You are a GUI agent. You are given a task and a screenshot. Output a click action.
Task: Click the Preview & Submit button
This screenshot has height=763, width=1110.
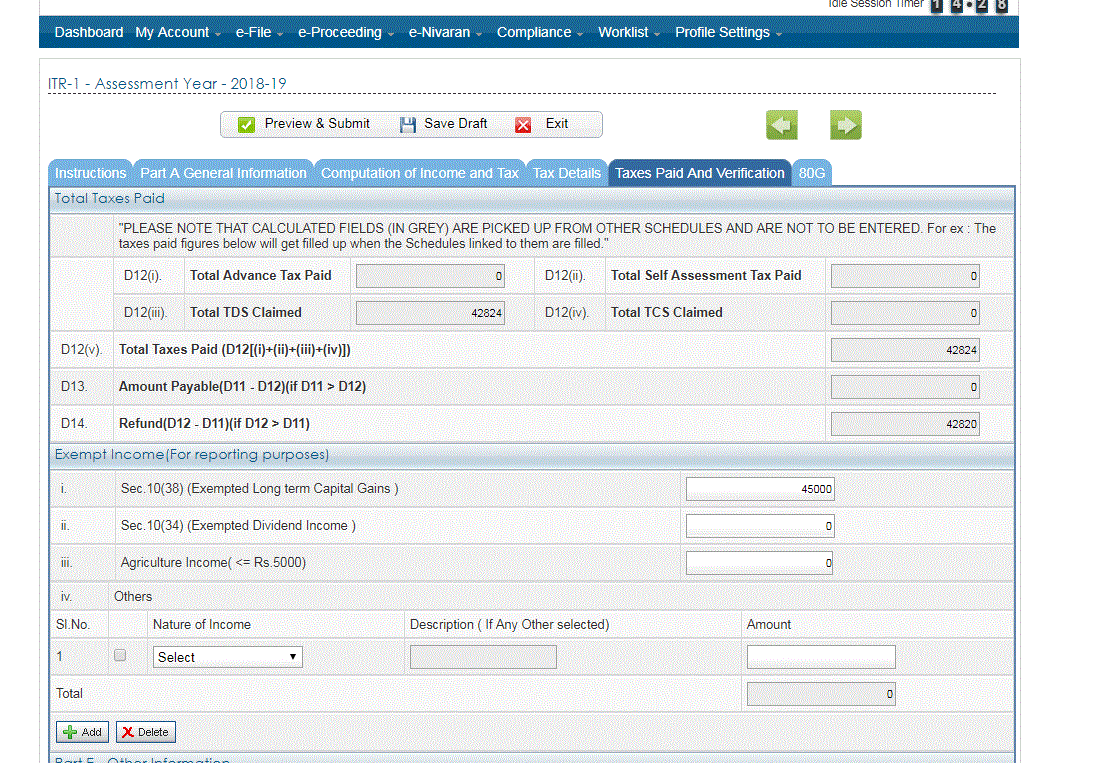click(x=305, y=124)
